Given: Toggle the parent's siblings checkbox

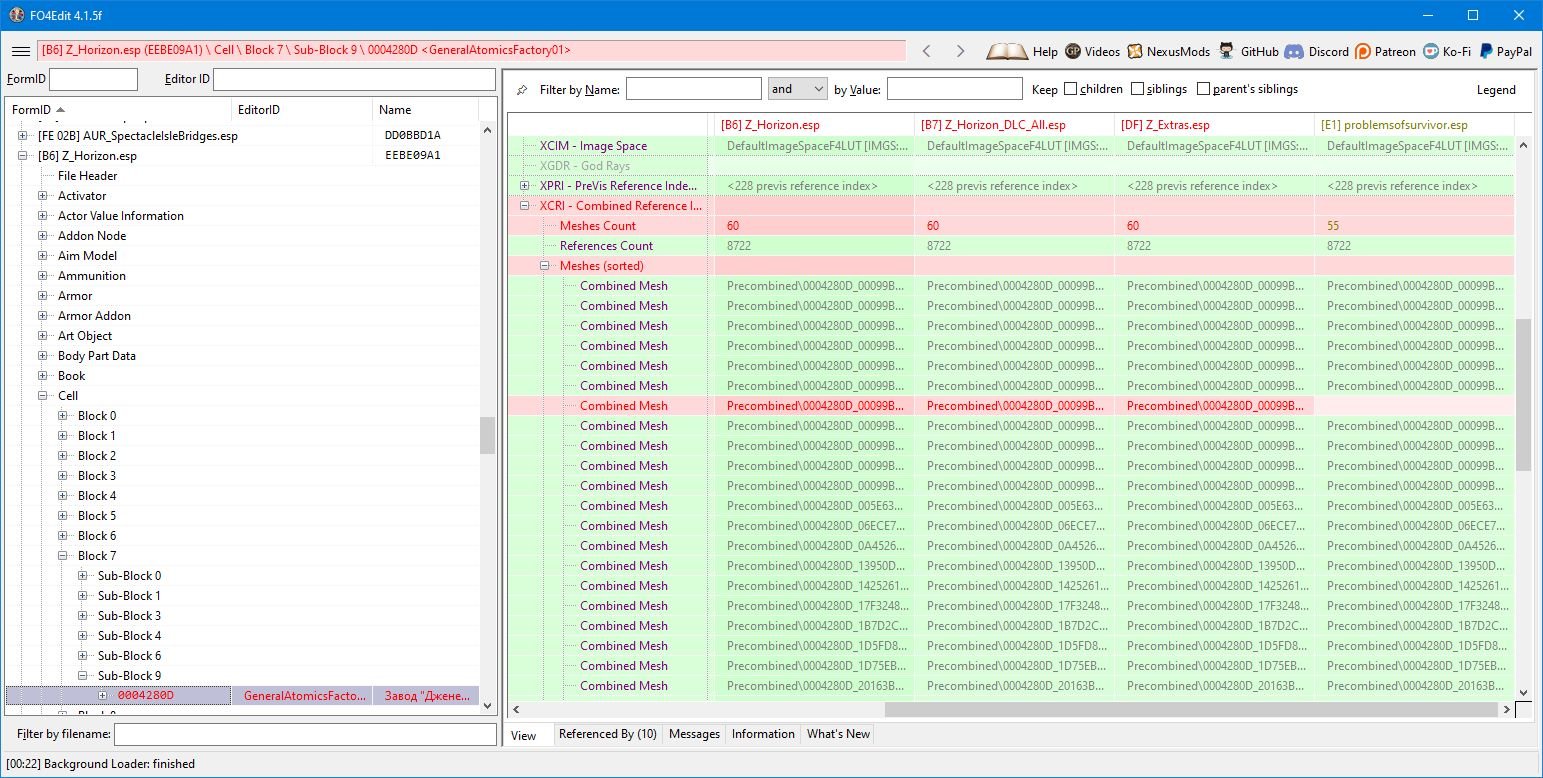Looking at the screenshot, I should 1204,89.
